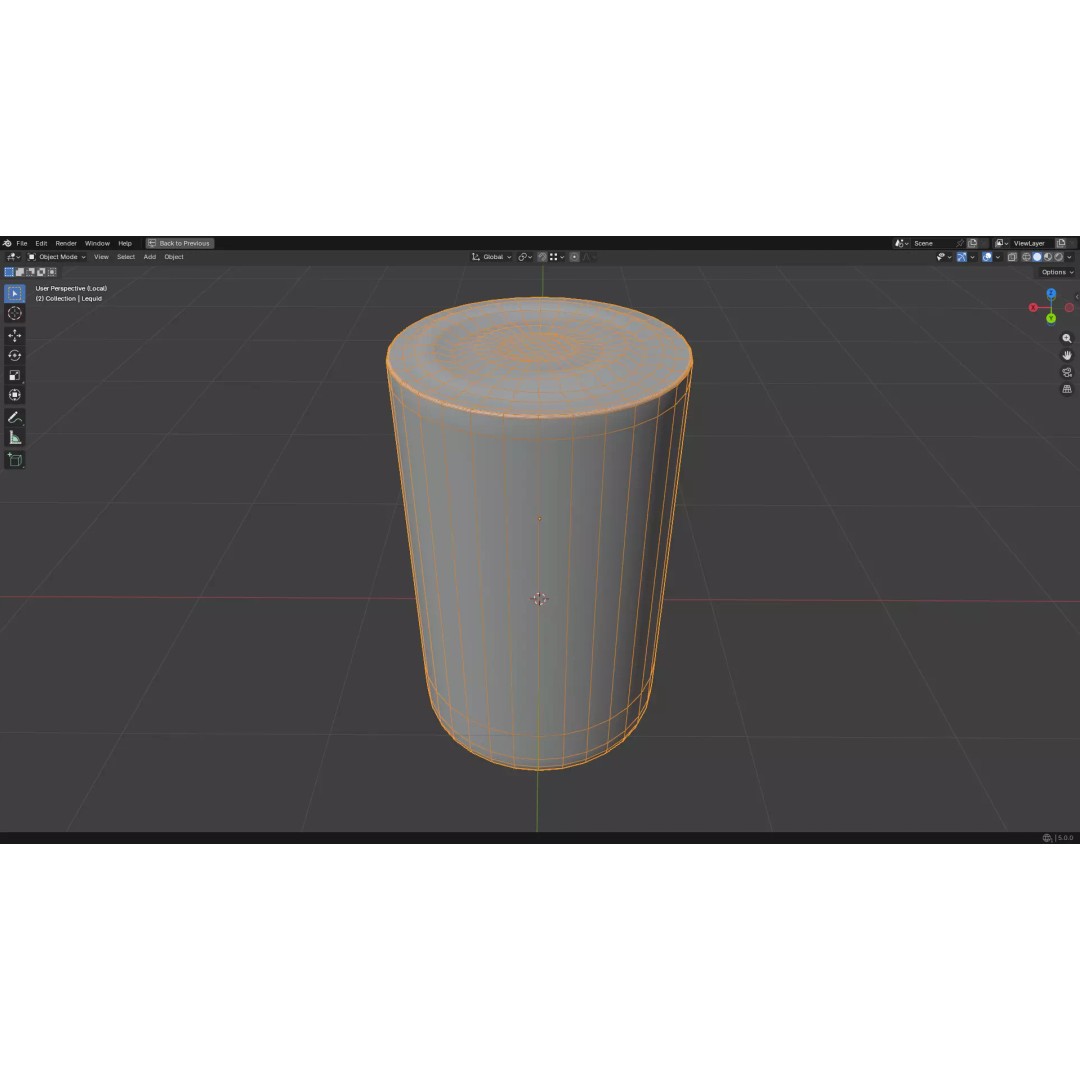Toggle show gizmo button
The image size is (1080, 1080).
(x=962, y=257)
